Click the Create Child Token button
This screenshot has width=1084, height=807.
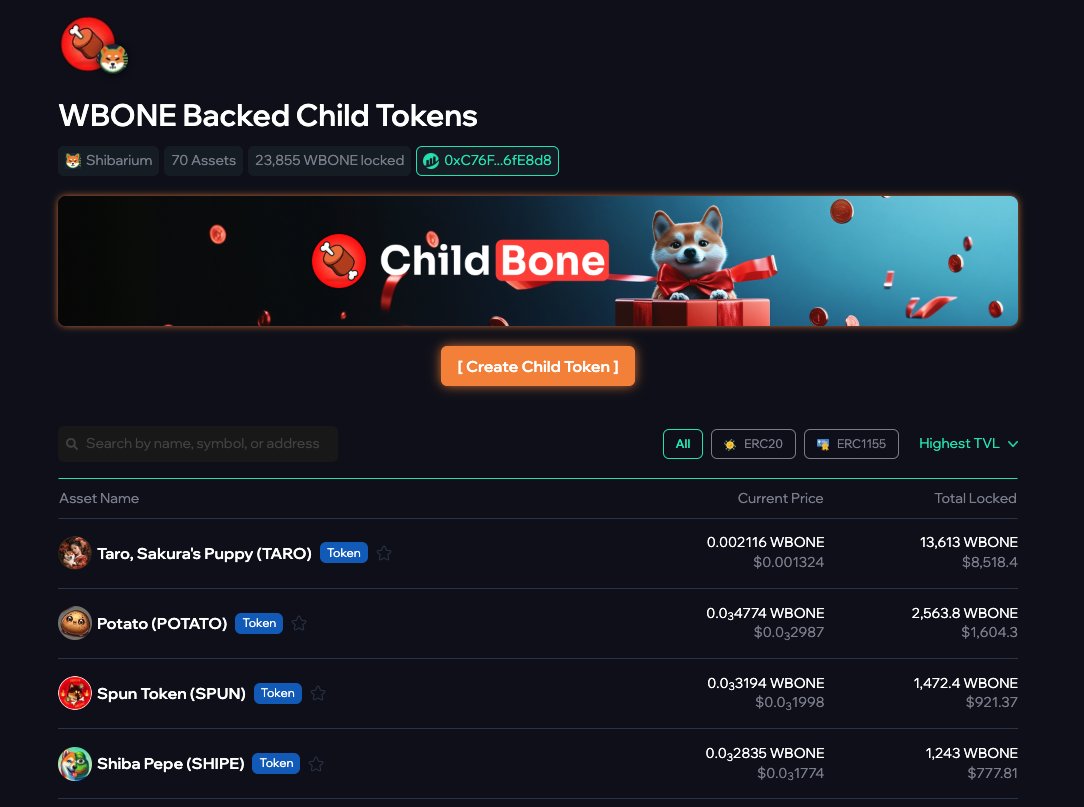coord(538,366)
